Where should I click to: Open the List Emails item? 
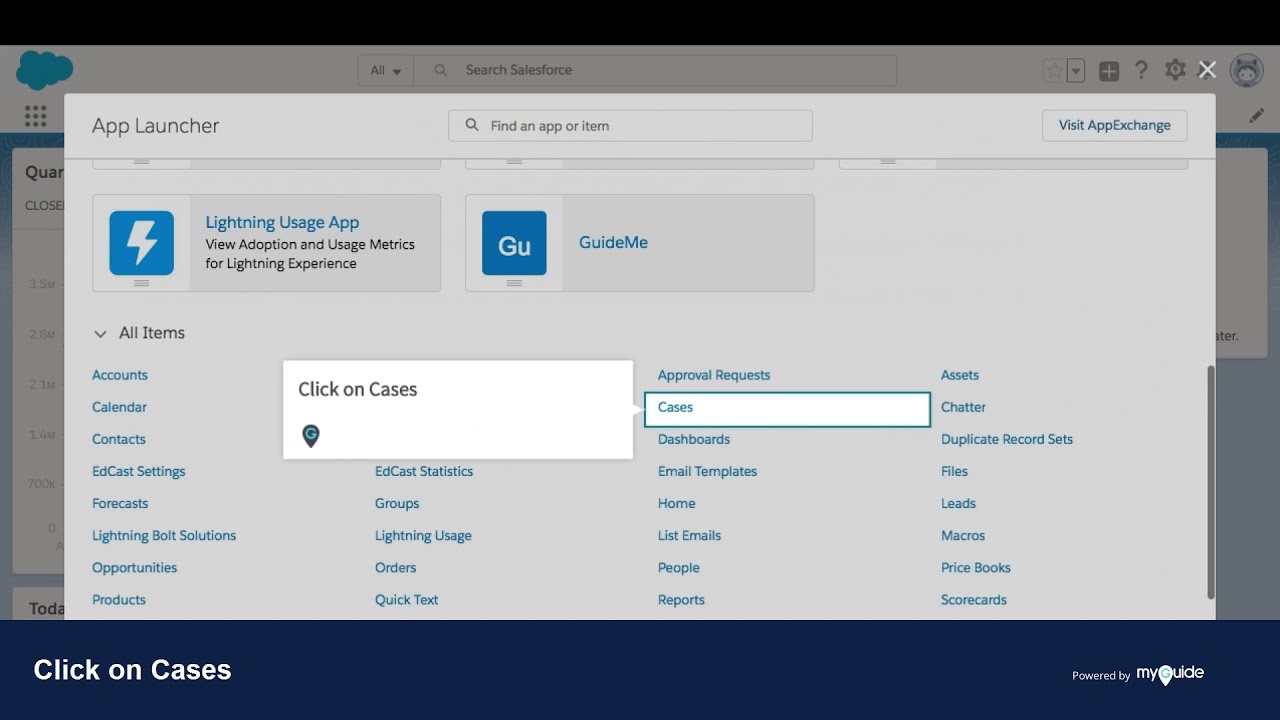click(690, 535)
